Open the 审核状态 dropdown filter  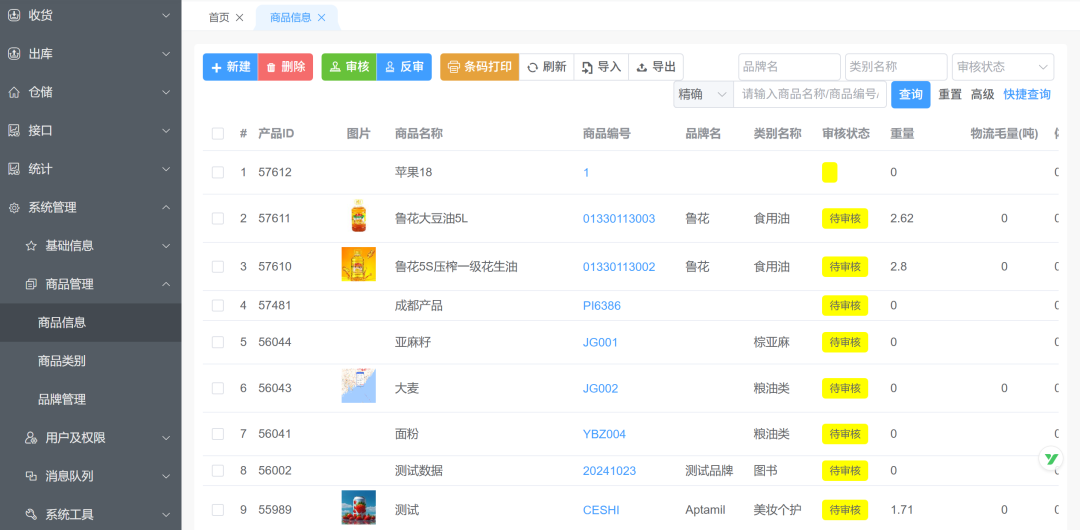[1002, 67]
